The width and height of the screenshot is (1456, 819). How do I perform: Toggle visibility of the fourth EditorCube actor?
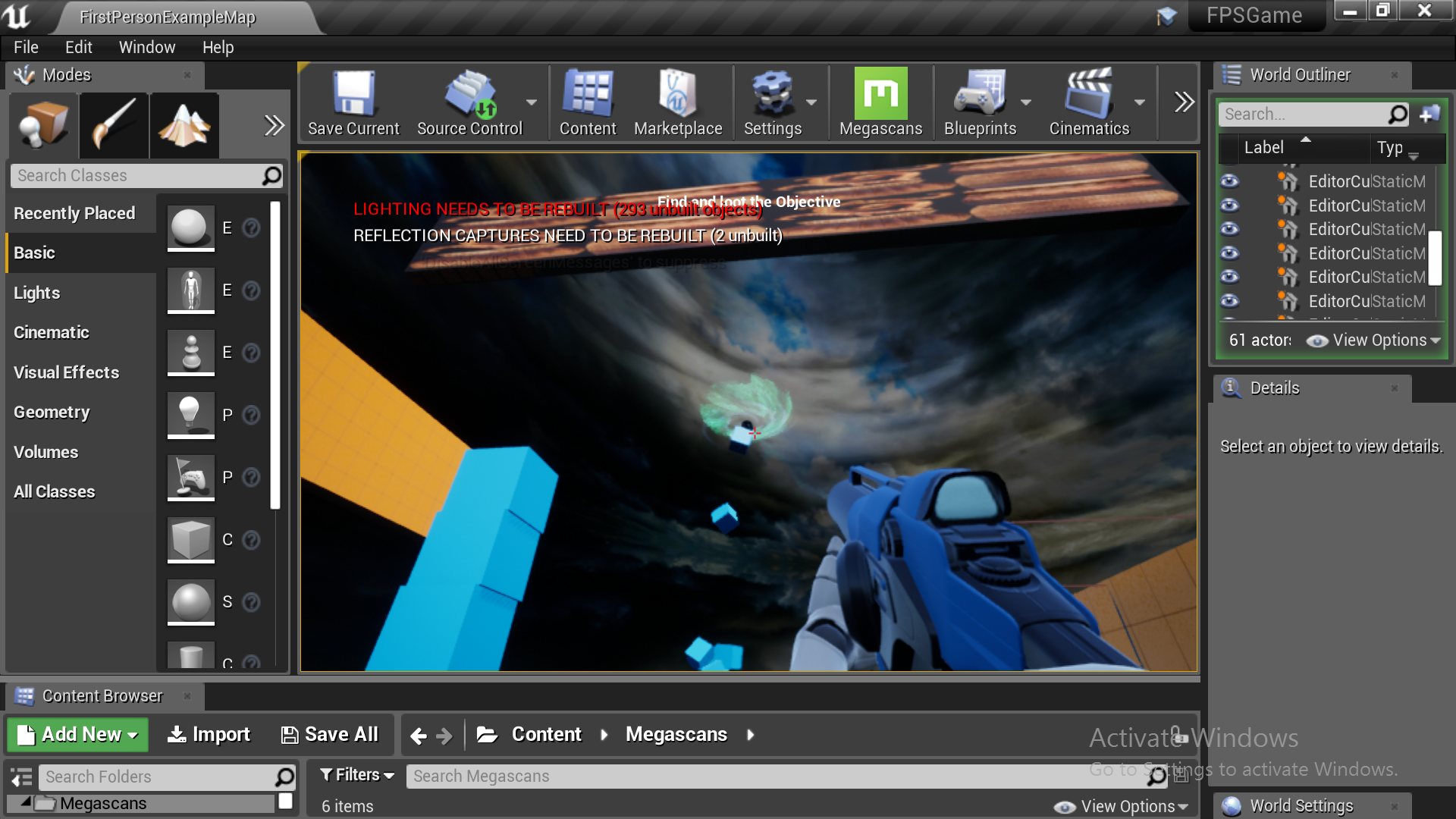pyautogui.click(x=1229, y=253)
